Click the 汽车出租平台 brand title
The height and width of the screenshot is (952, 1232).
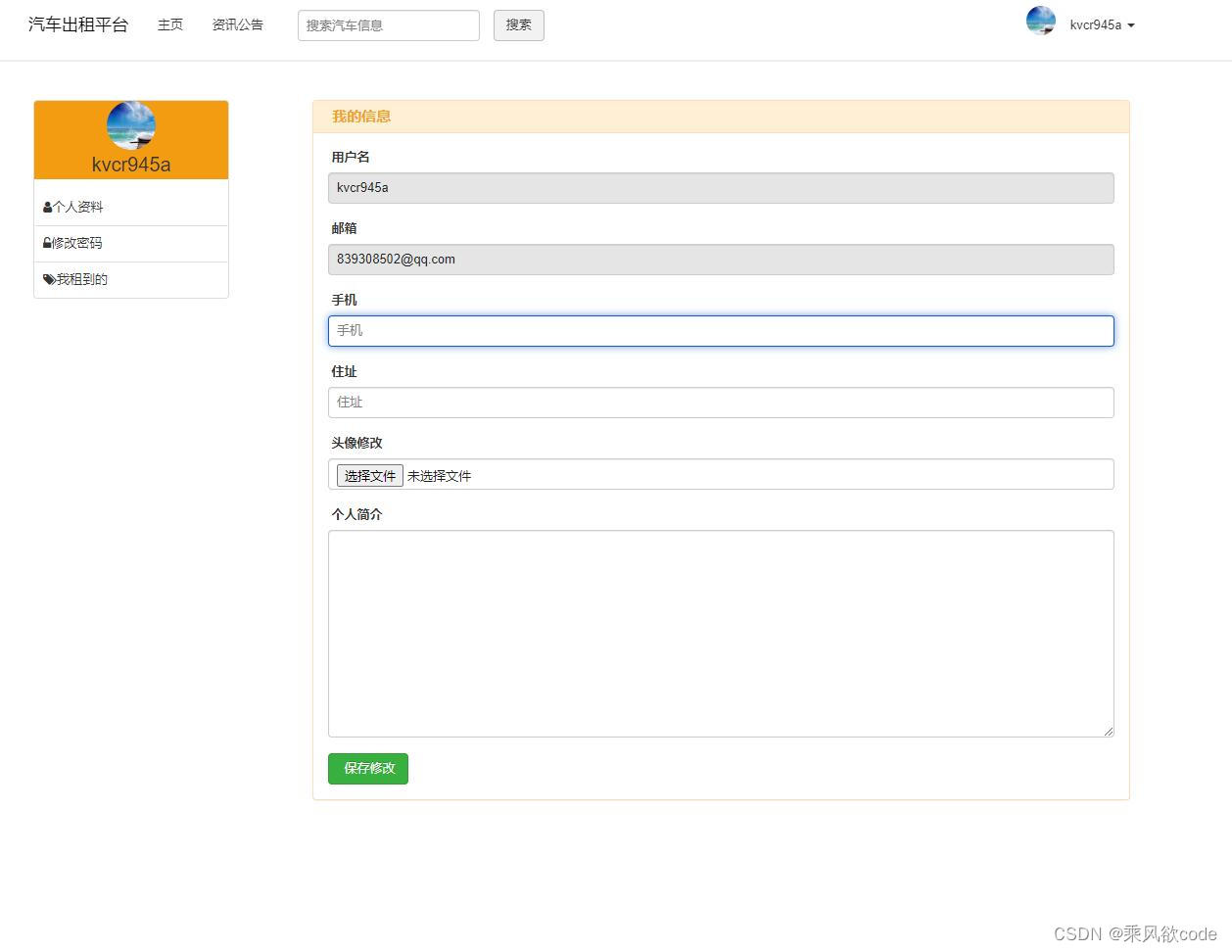[78, 24]
